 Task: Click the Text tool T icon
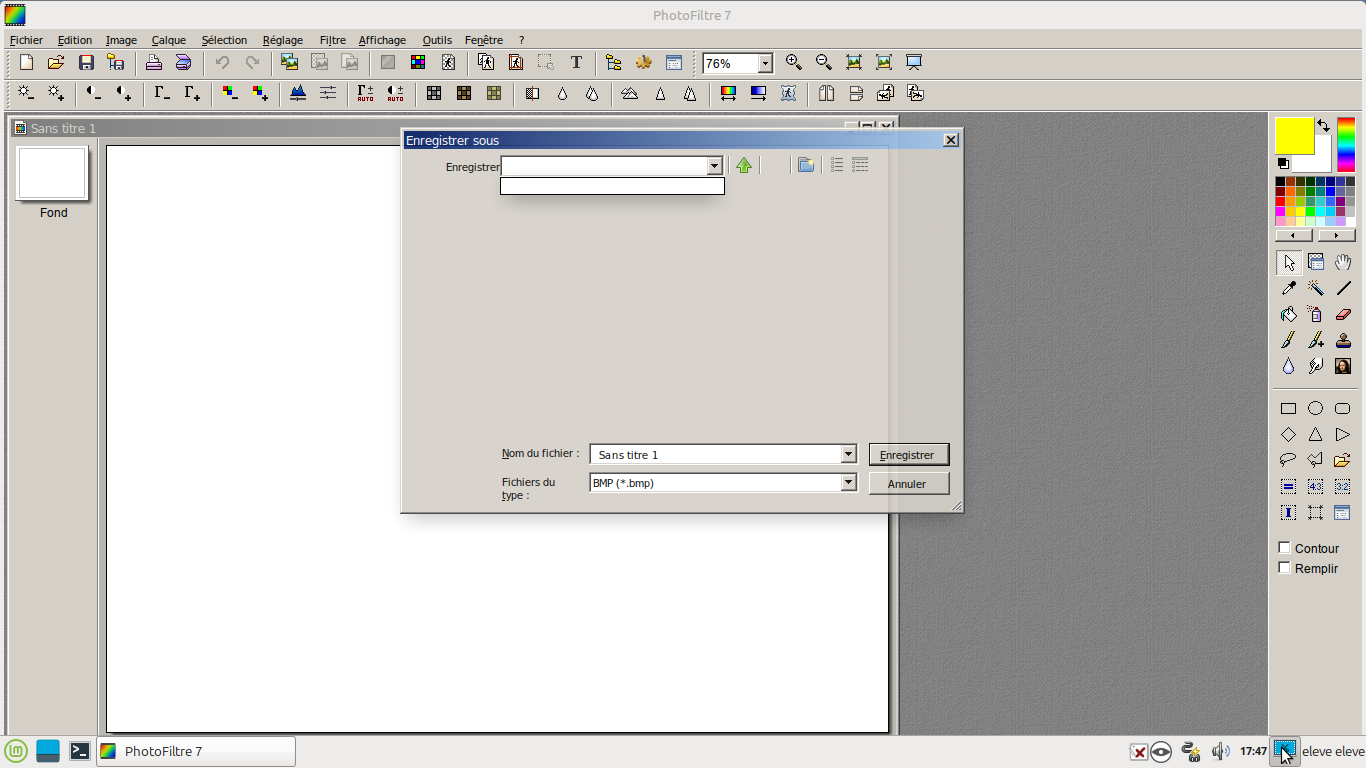pyautogui.click(x=576, y=62)
